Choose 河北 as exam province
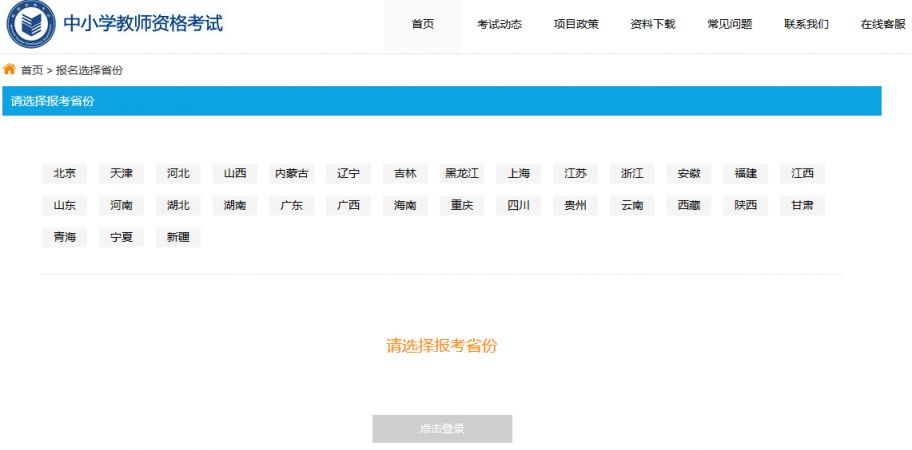Image resolution: width=912 pixels, height=450 pixels. click(178, 173)
